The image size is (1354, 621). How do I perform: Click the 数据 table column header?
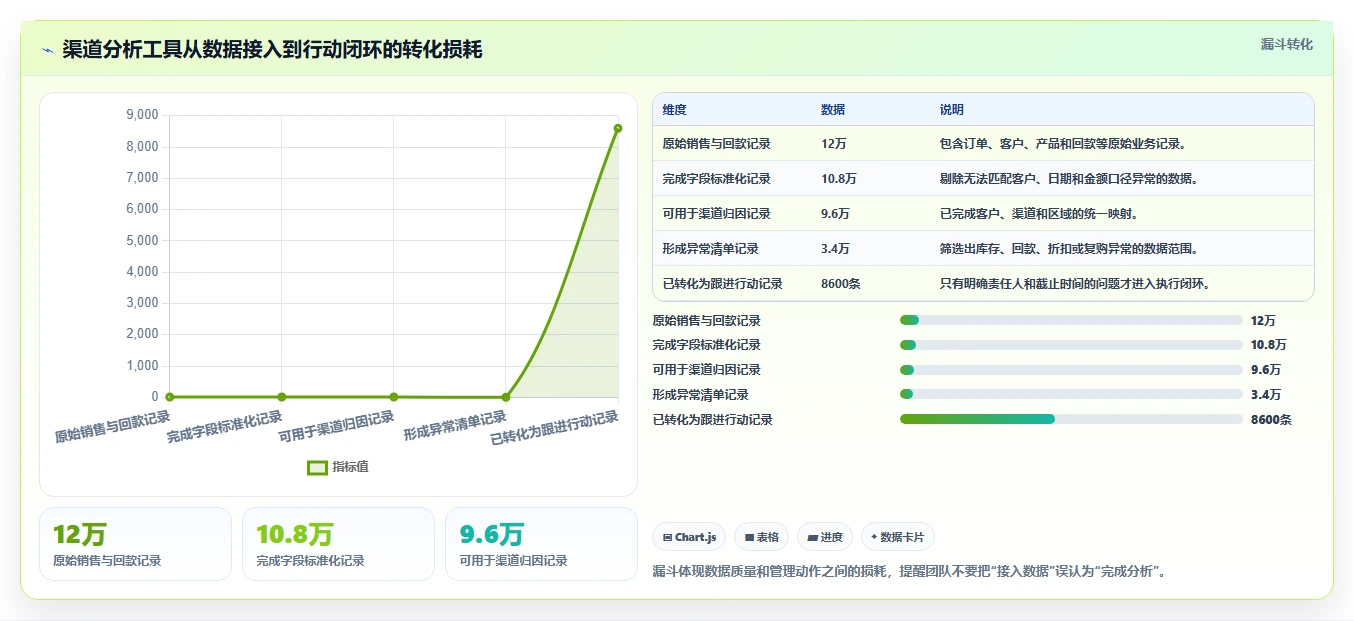point(833,110)
